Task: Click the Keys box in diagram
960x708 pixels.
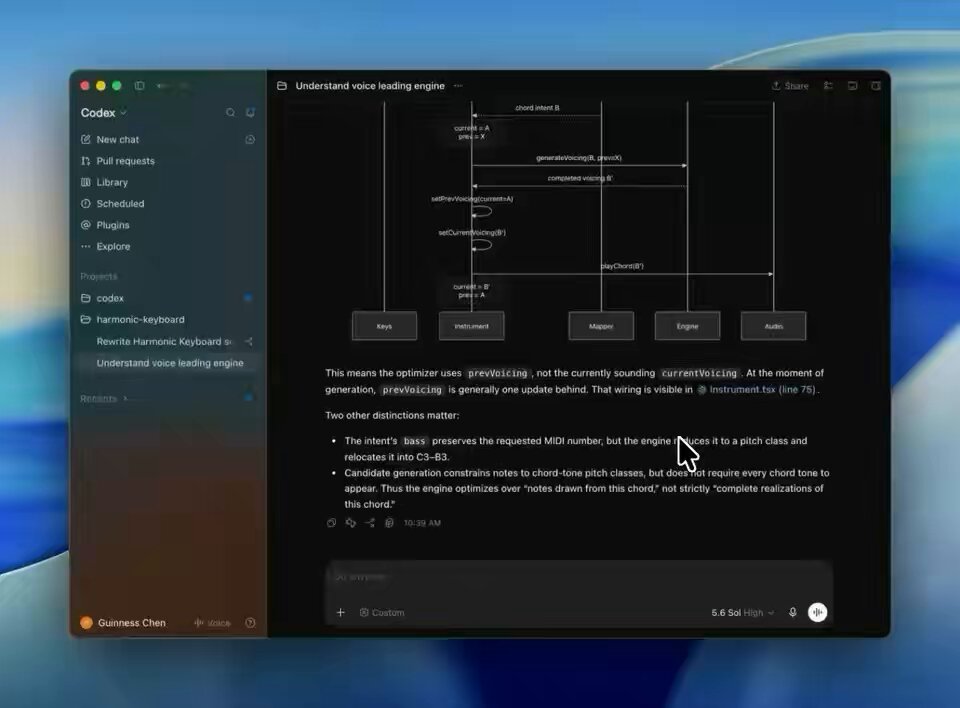Action: pyautogui.click(x=384, y=326)
